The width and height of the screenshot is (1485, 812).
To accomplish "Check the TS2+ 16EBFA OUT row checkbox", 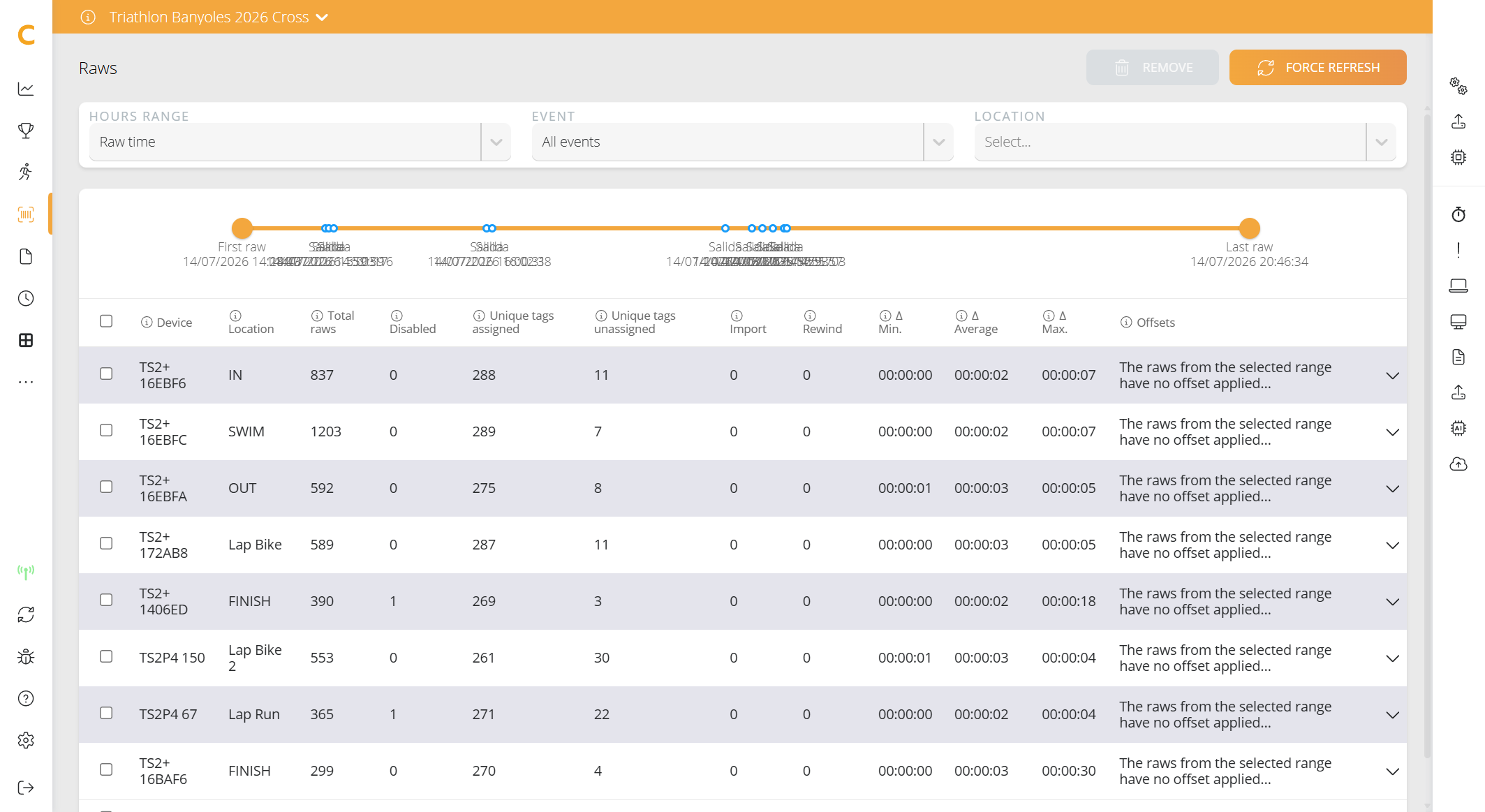I will click(x=106, y=487).
